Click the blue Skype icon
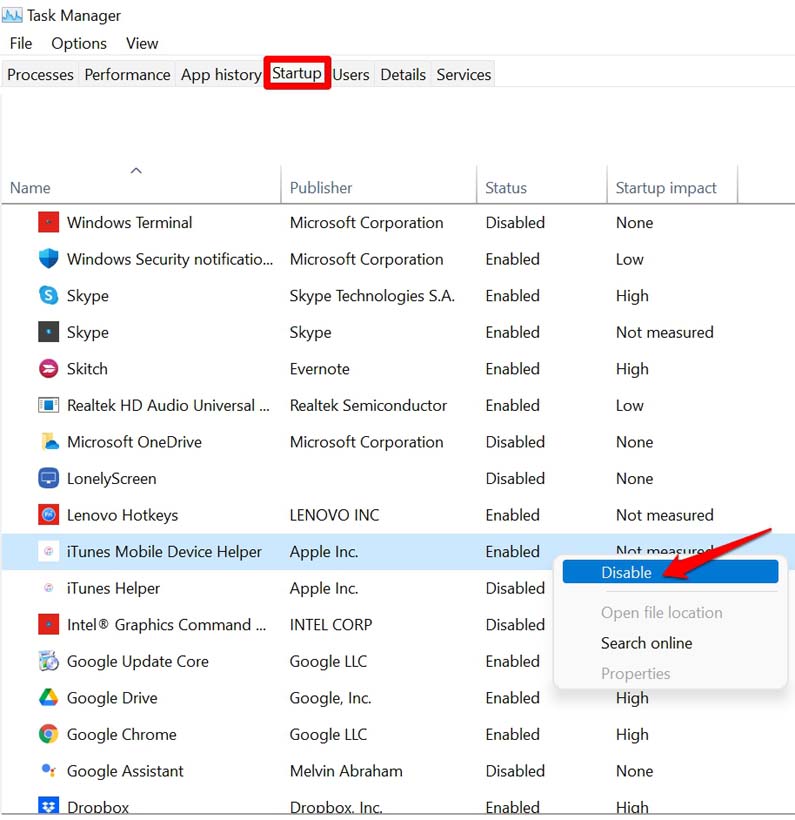The image size is (795, 820). [x=48, y=295]
